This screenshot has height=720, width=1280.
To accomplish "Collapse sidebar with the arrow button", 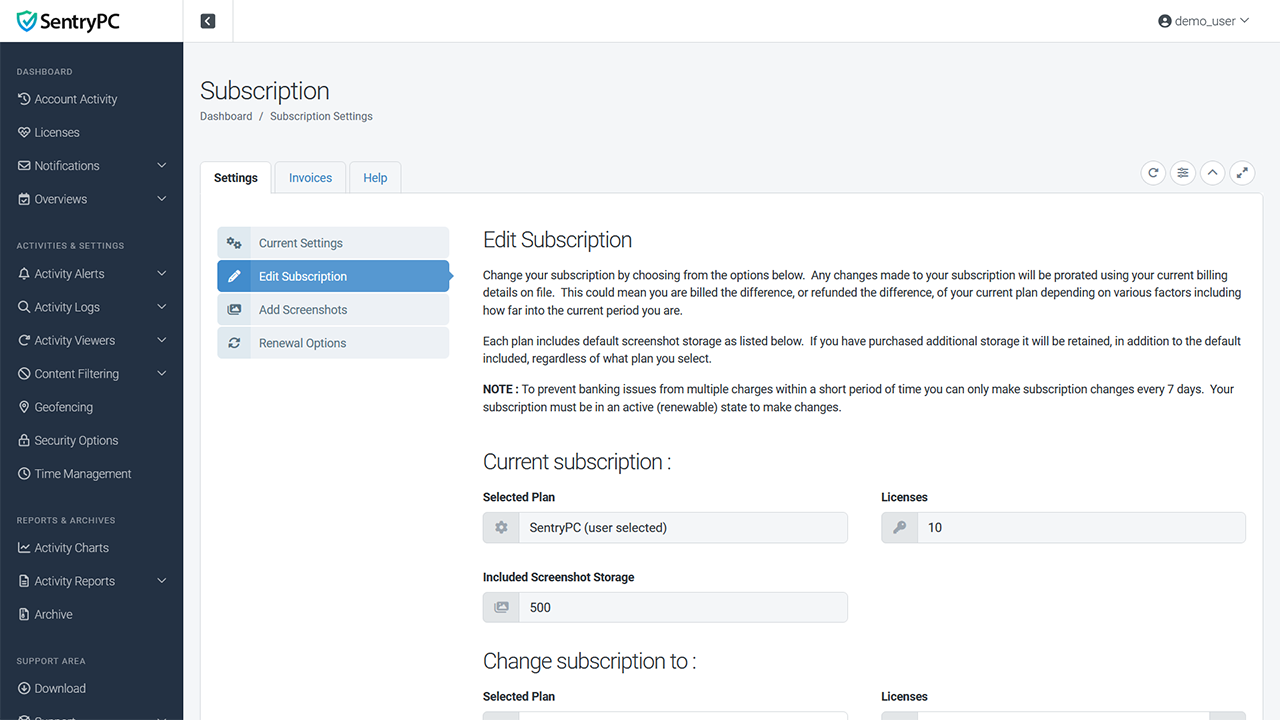I will [x=208, y=21].
